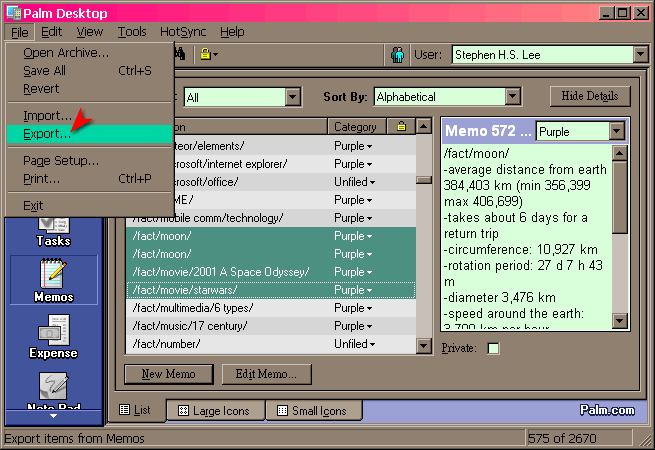Image resolution: width=655 pixels, height=450 pixels.
Task: Click memo detail scrollbar down arrow
Action: pyautogui.click(x=619, y=321)
